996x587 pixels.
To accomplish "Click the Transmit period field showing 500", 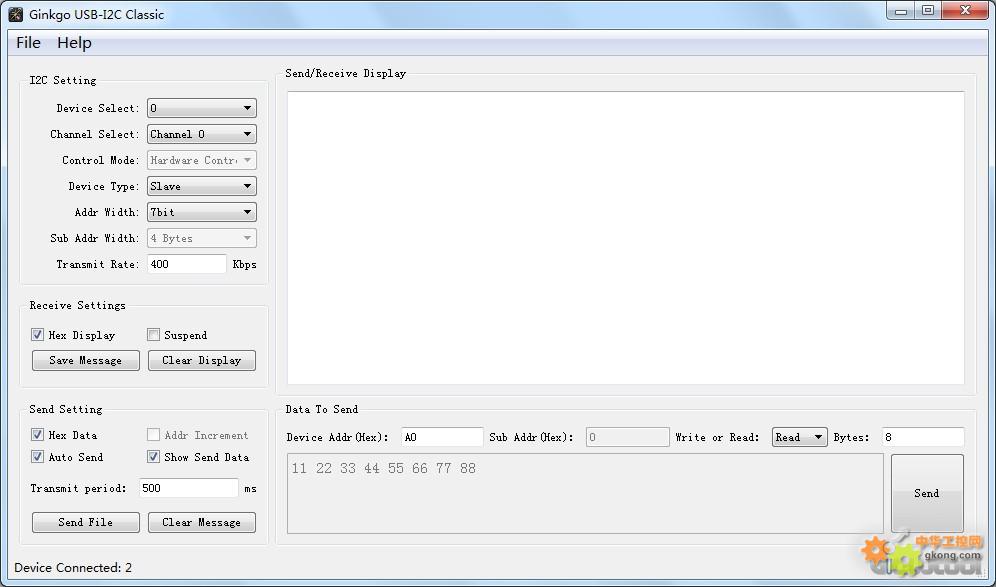I will pos(189,488).
